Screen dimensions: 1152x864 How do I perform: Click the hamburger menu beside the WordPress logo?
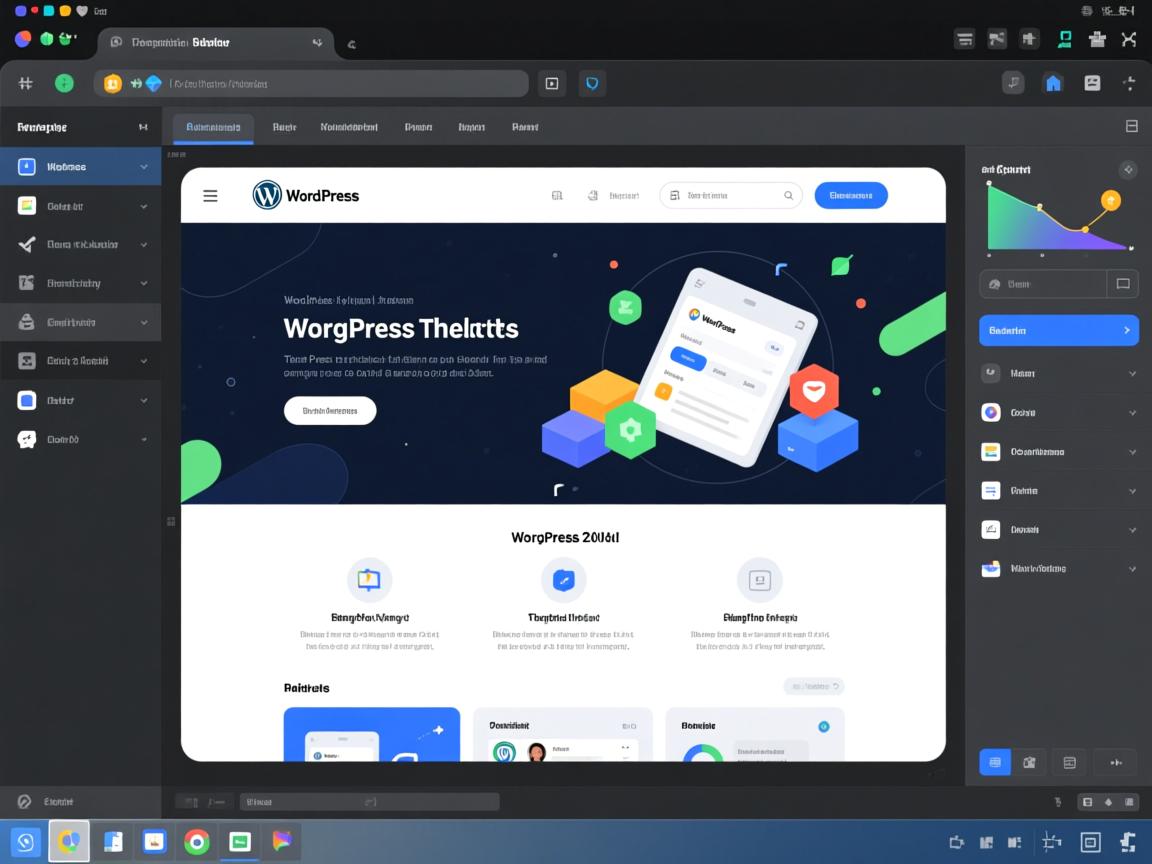coord(210,196)
